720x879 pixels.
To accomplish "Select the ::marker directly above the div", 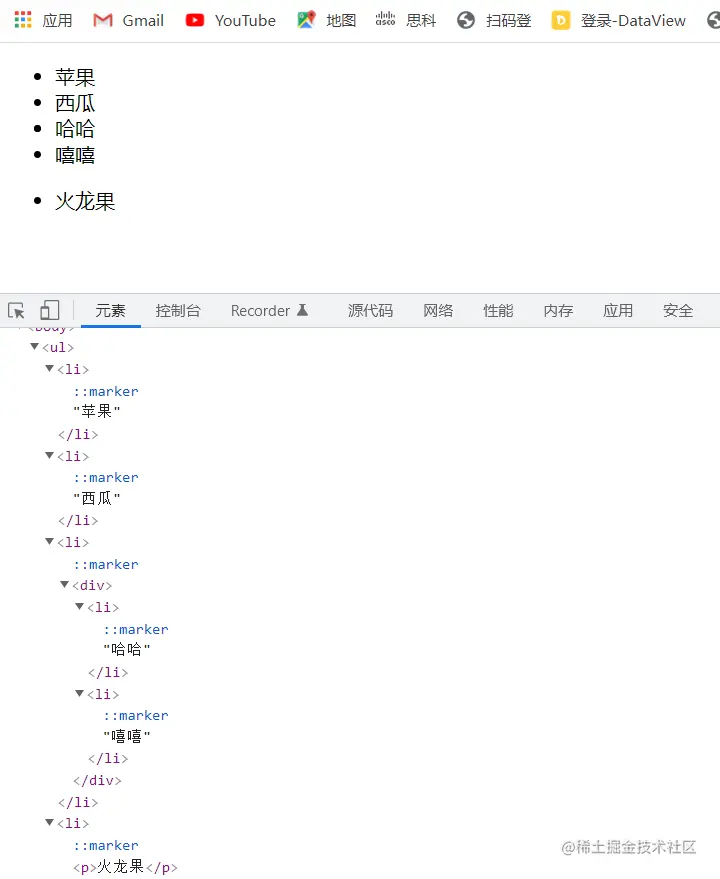I will click(105, 565).
